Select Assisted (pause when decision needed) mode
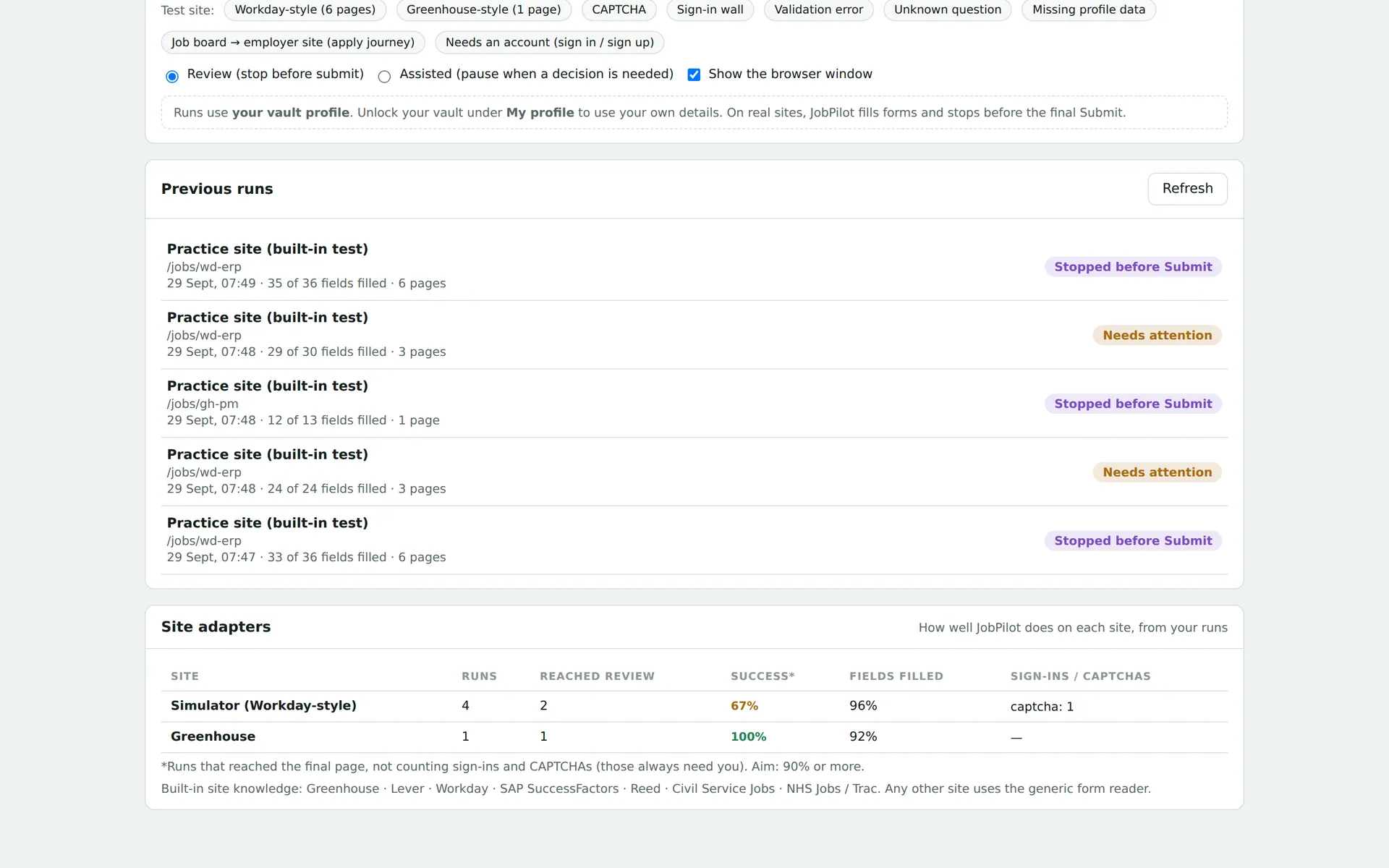The width and height of the screenshot is (1389, 868). point(384,76)
